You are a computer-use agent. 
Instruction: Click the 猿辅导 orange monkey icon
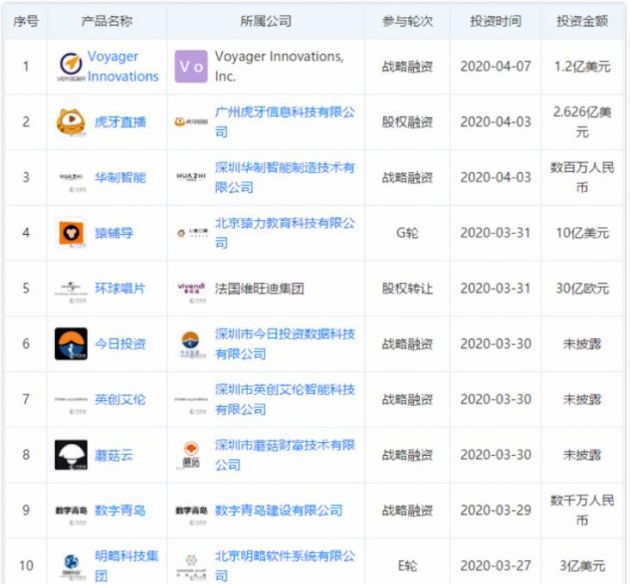point(72,233)
